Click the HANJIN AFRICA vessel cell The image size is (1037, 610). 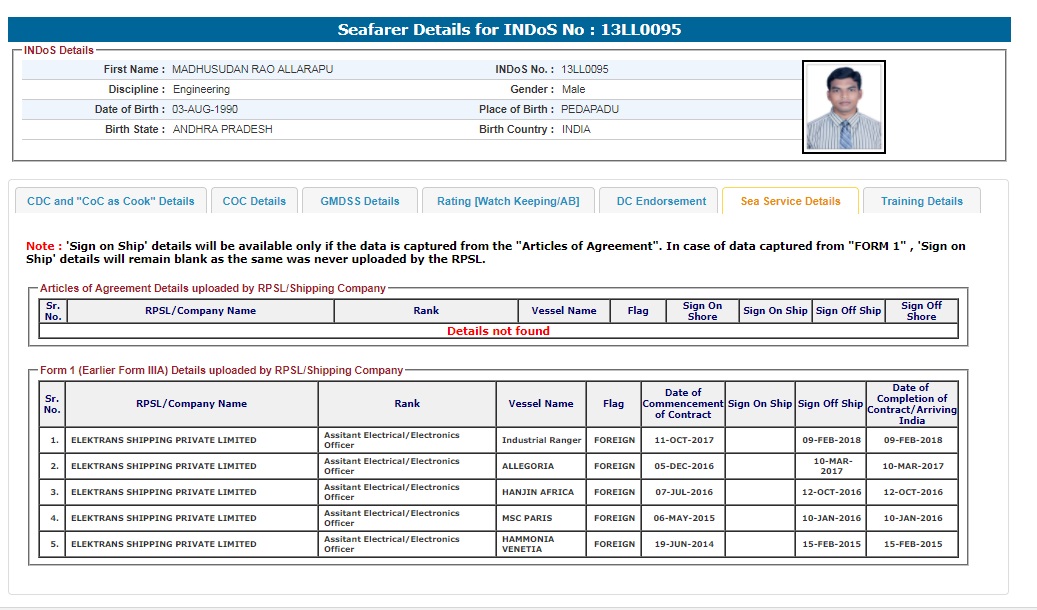click(541, 492)
